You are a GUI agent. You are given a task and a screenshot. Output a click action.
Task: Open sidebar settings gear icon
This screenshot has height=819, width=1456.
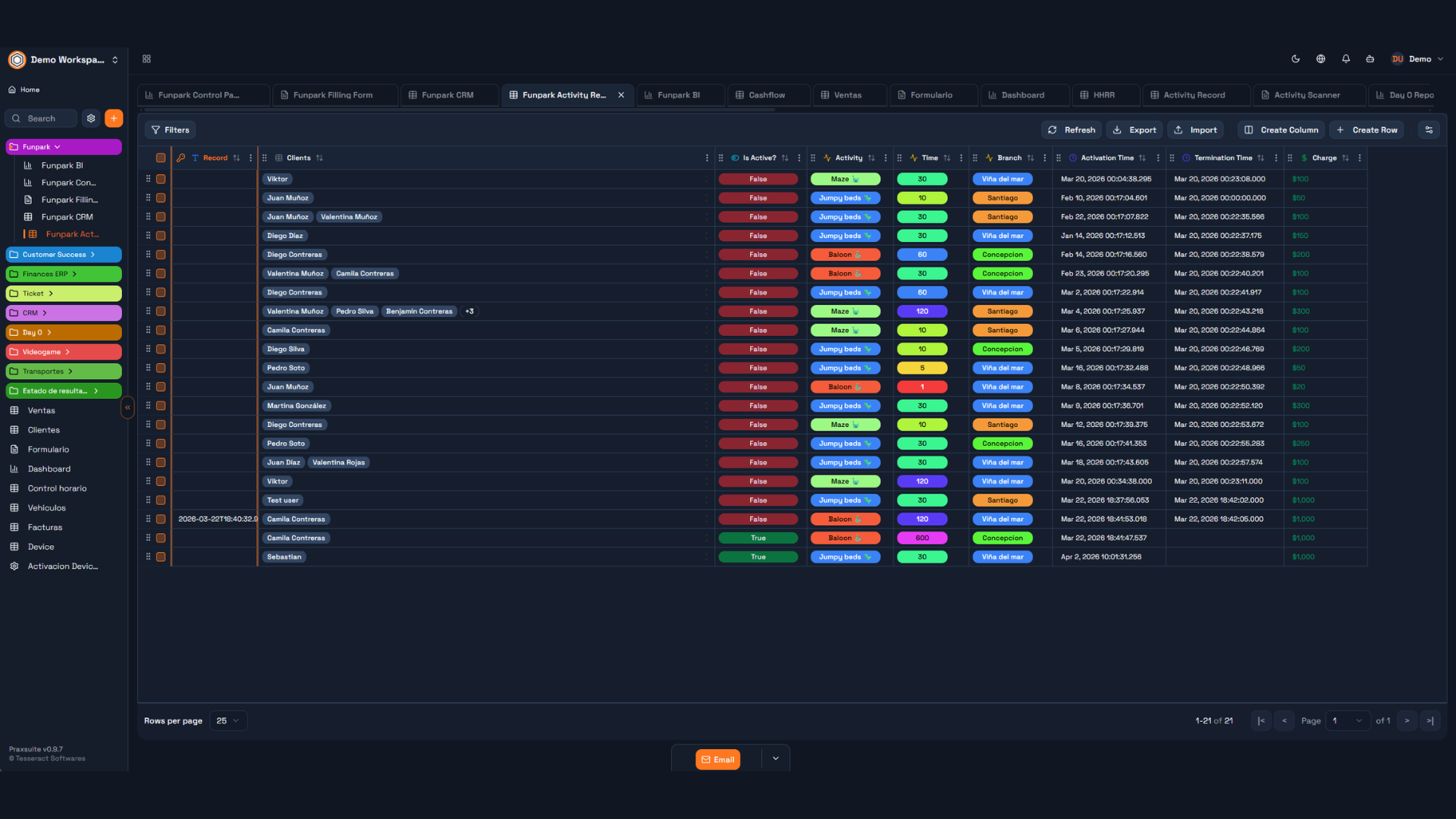pos(91,118)
